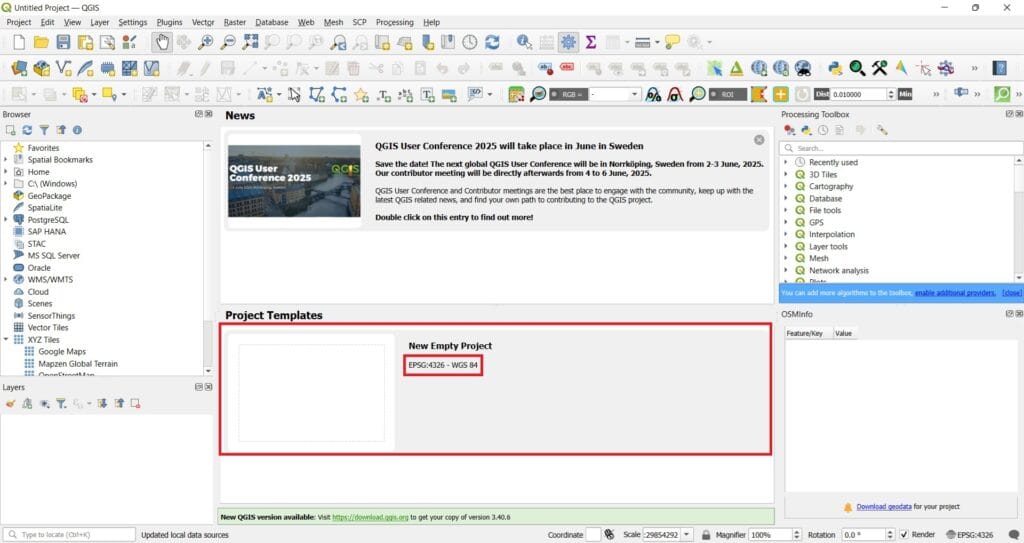This screenshot has width=1024, height=543.
Task: Refresh the Browser panel
Action: [27, 130]
